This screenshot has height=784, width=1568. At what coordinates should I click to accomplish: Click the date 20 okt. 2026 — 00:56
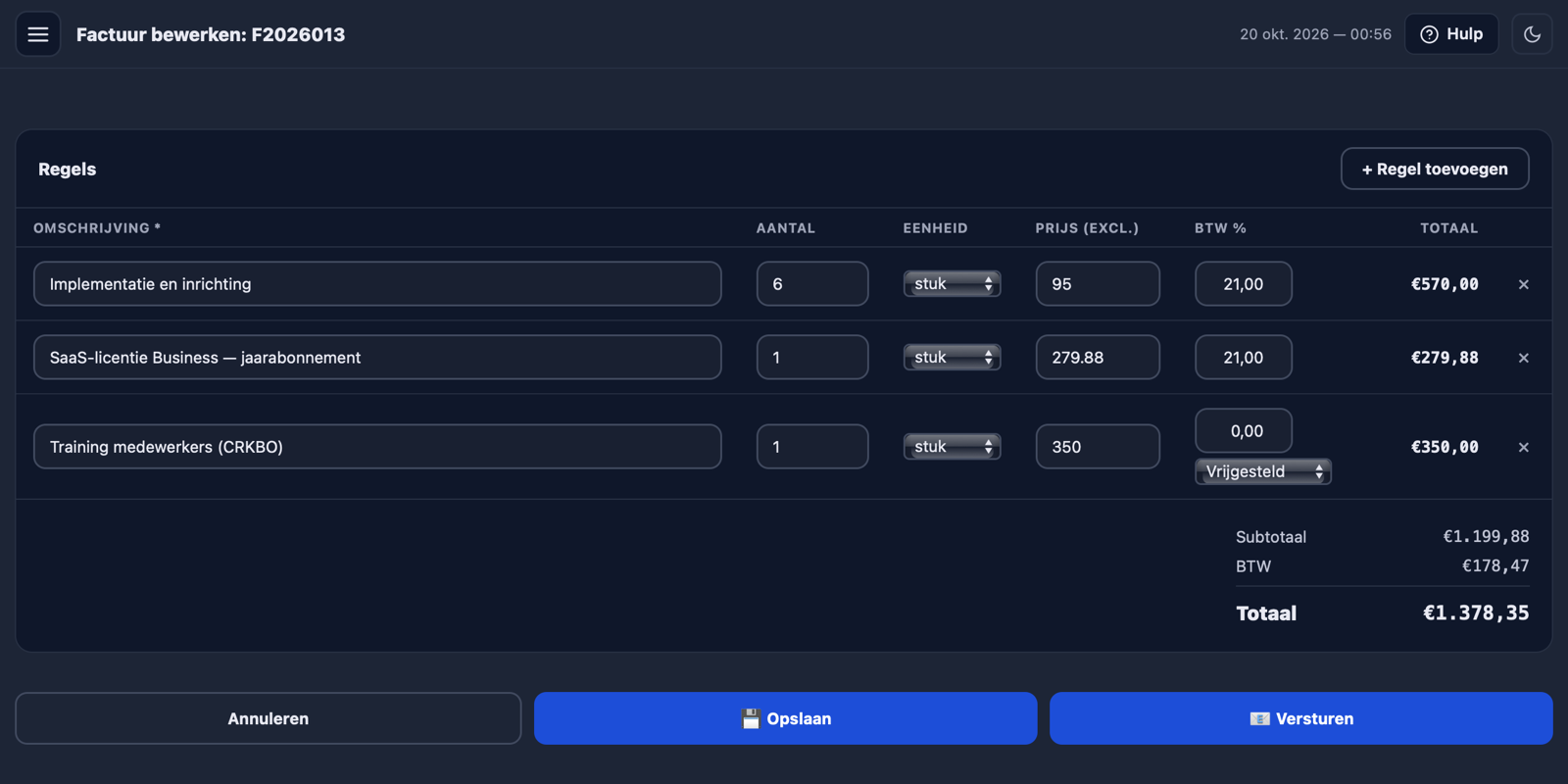1315,34
